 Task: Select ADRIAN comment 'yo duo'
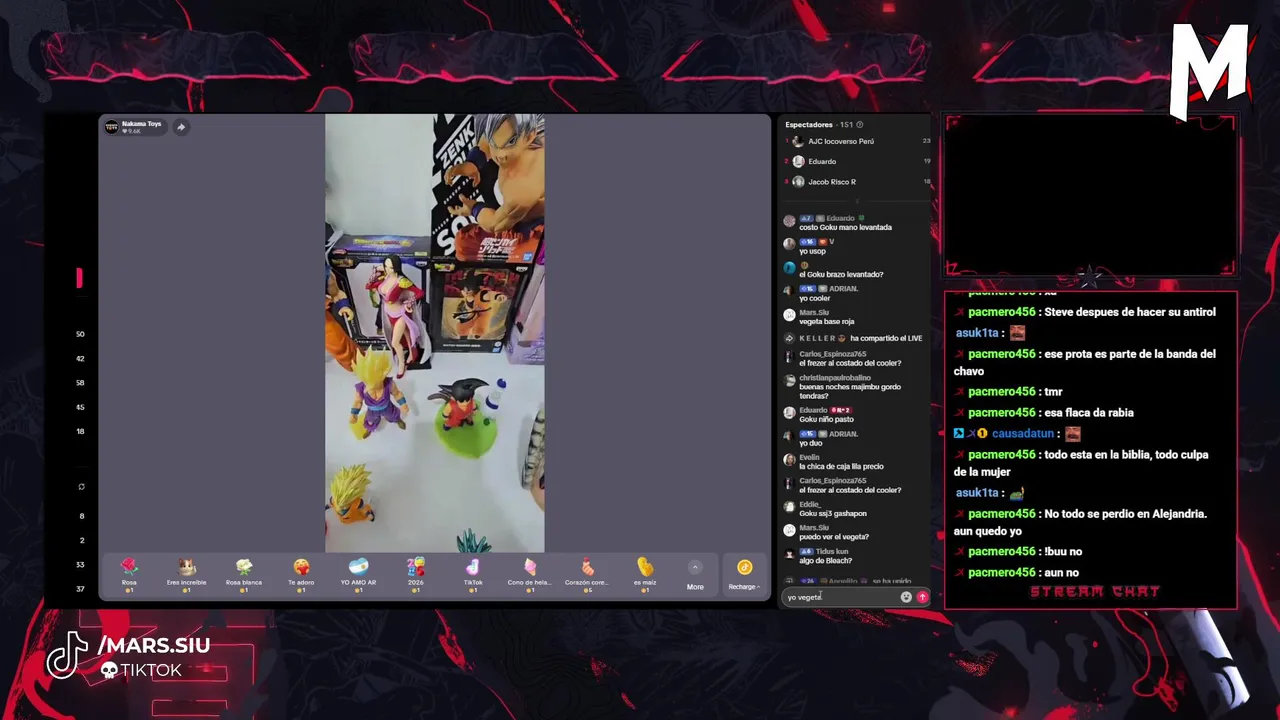point(810,443)
